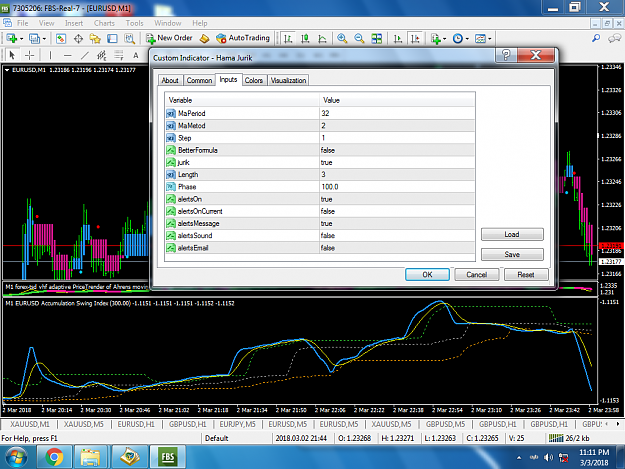625x469 pixels.
Task: Open the Profiles toolbar icon
Action: [34, 38]
